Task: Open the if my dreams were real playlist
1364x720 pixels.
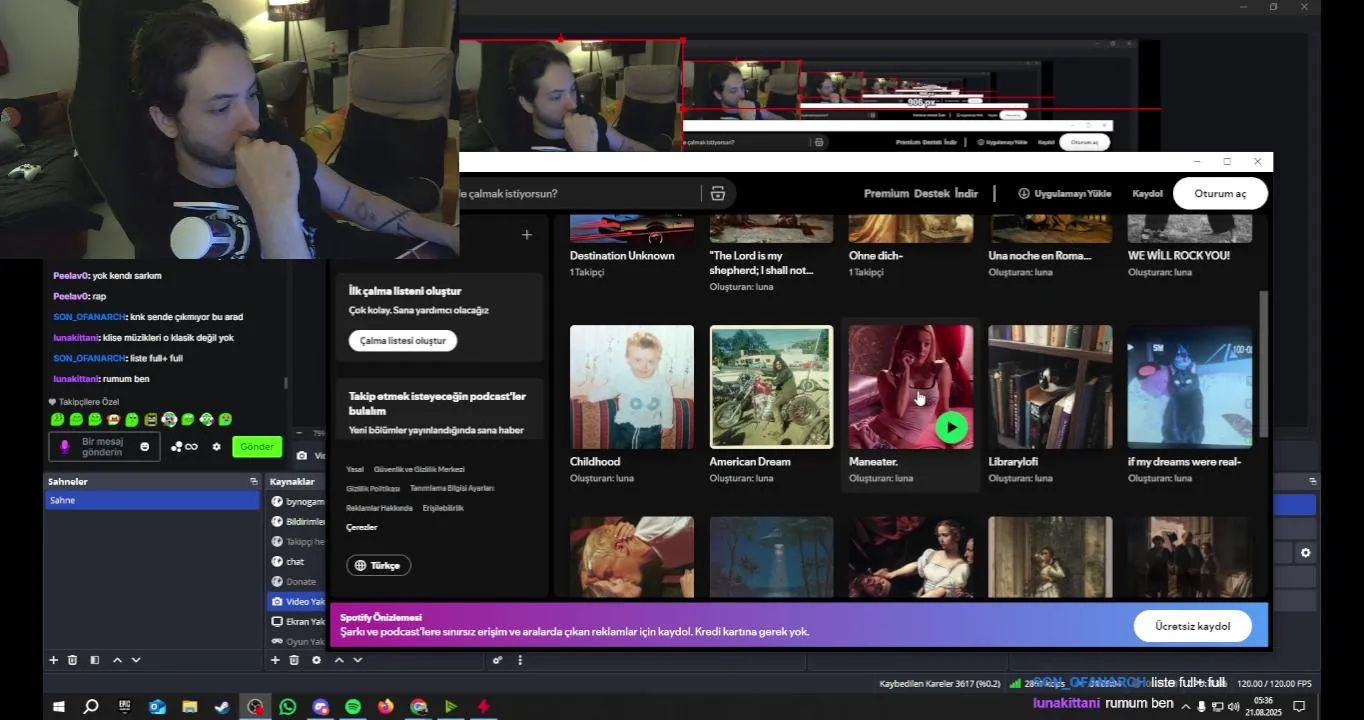Action: tap(1190, 387)
